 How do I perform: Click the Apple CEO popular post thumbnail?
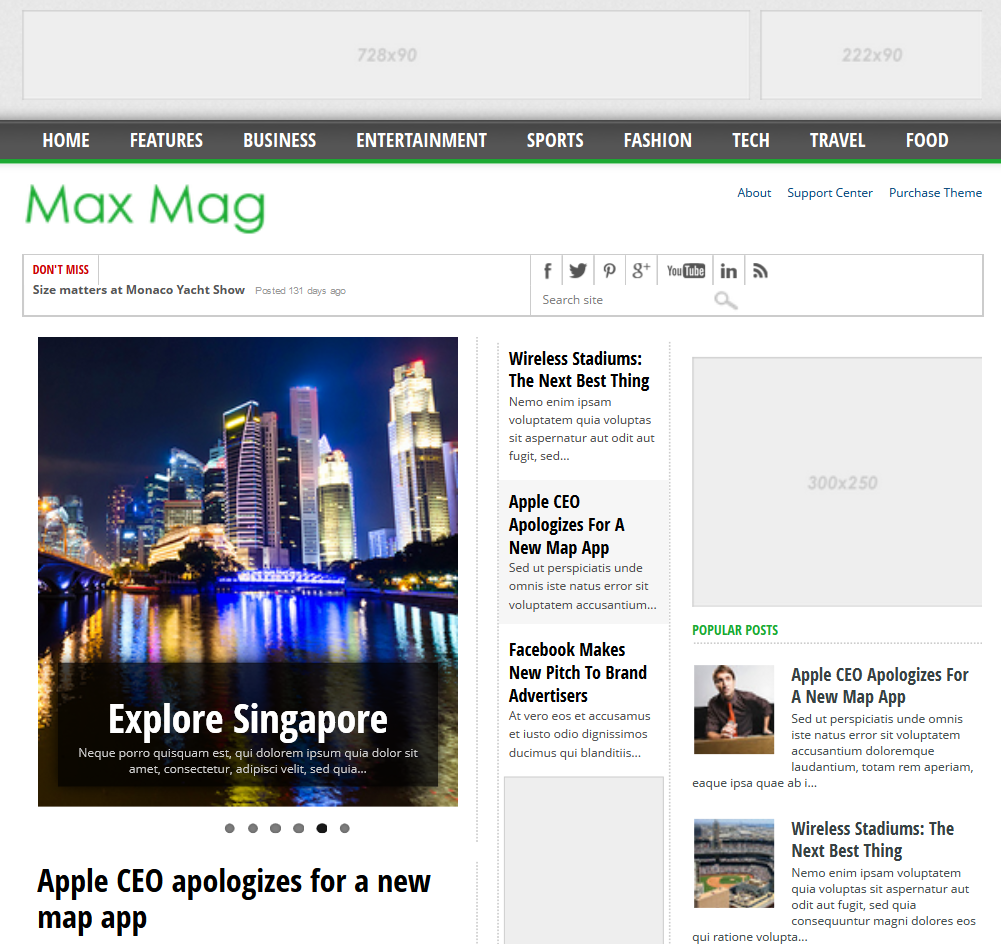click(734, 709)
